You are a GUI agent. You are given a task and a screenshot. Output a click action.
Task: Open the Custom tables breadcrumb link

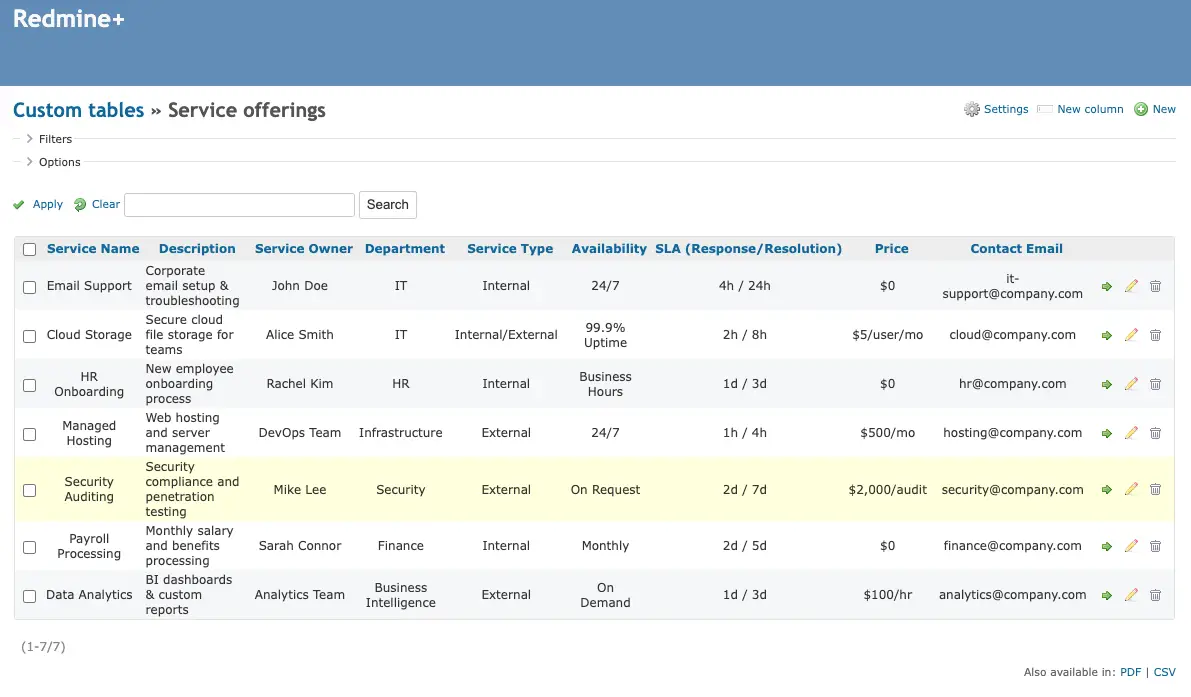[x=78, y=110]
